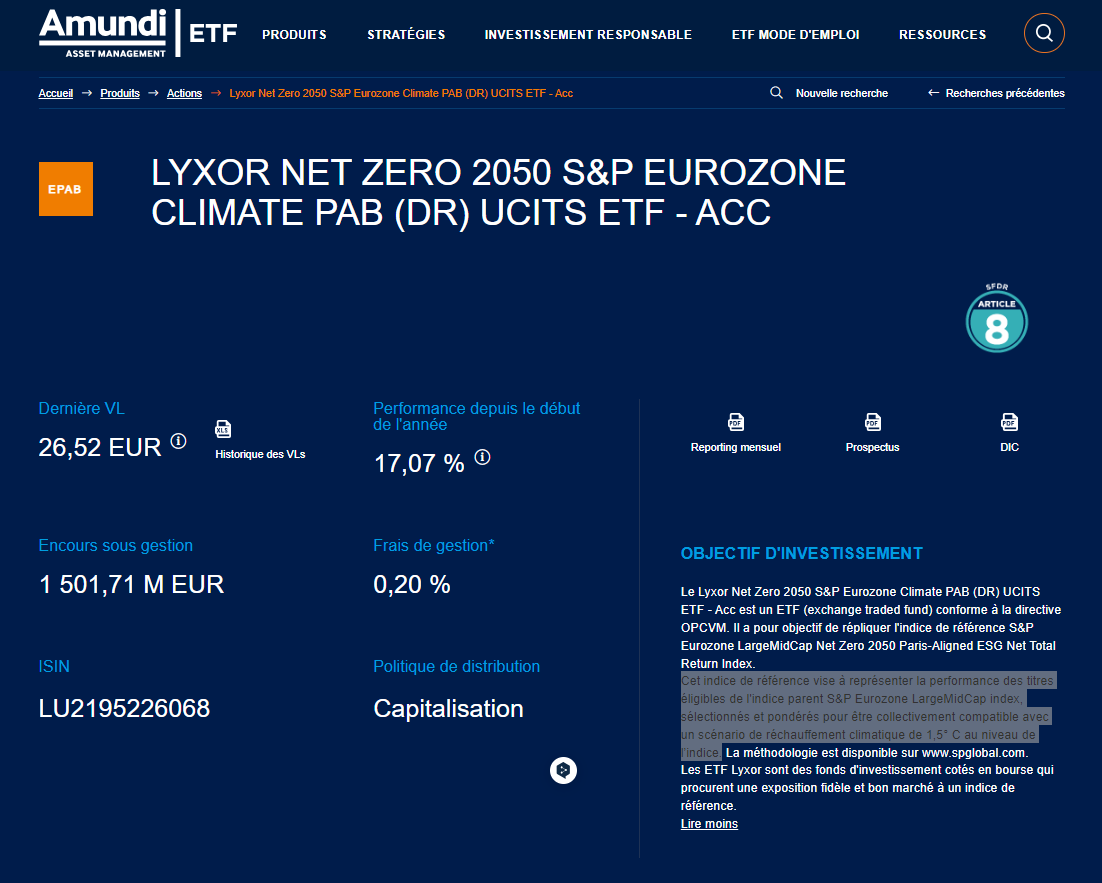
Task: Click the breadcrumb bar search magnifier
Action: (777, 92)
